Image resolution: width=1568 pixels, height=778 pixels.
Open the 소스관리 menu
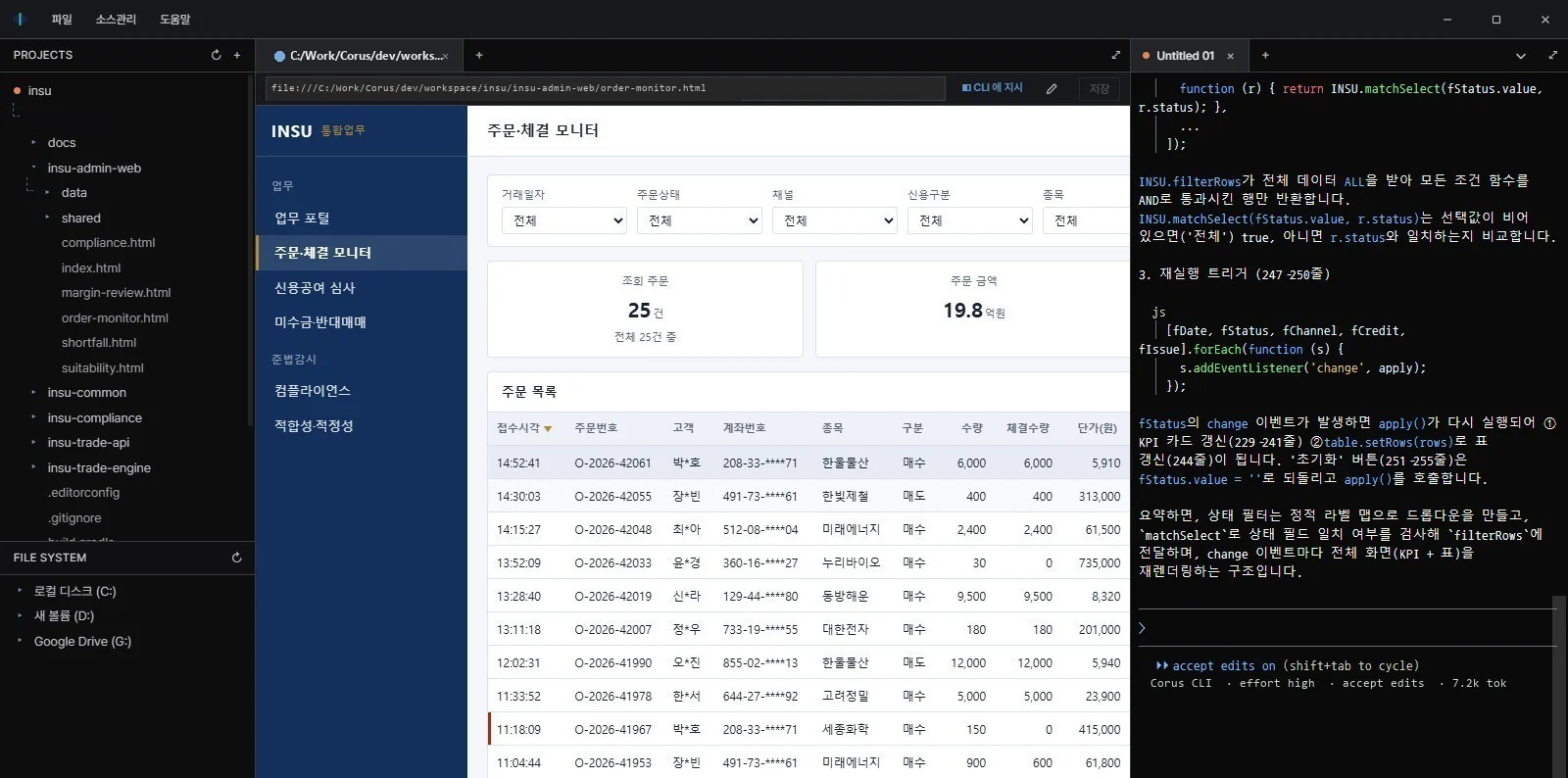pos(116,20)
